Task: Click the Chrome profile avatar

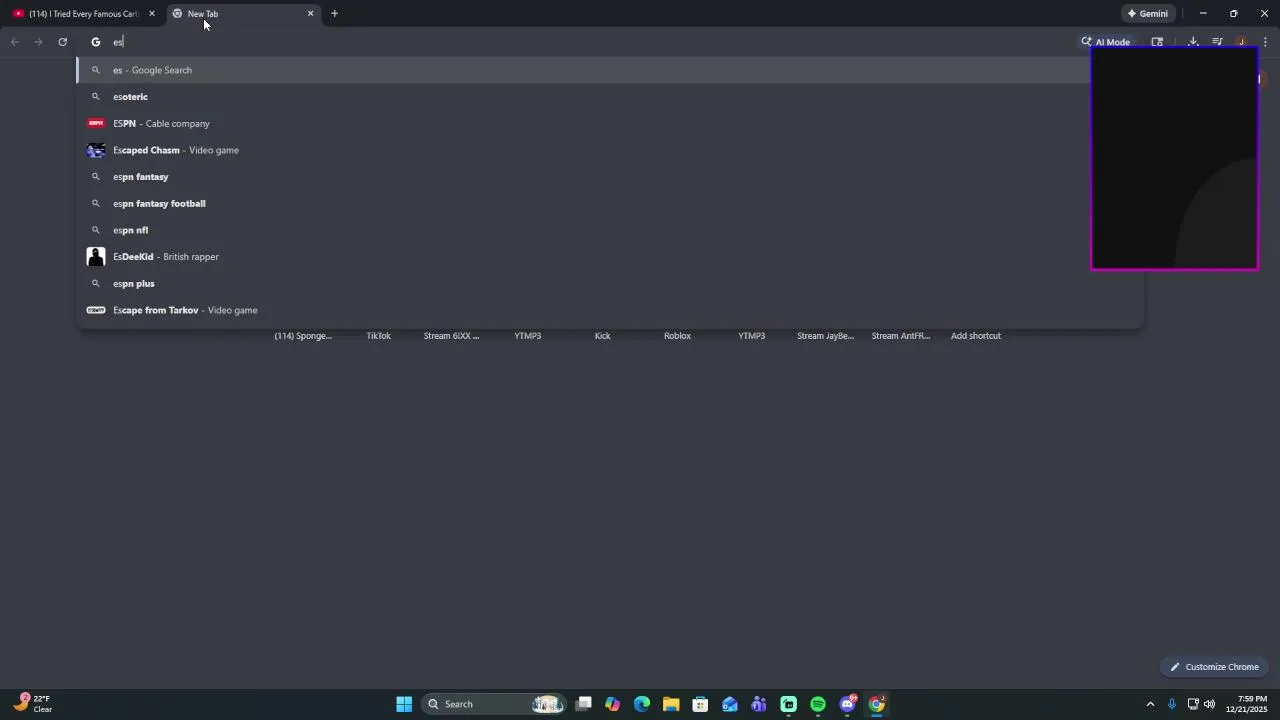Action: tap(1241, 42)
